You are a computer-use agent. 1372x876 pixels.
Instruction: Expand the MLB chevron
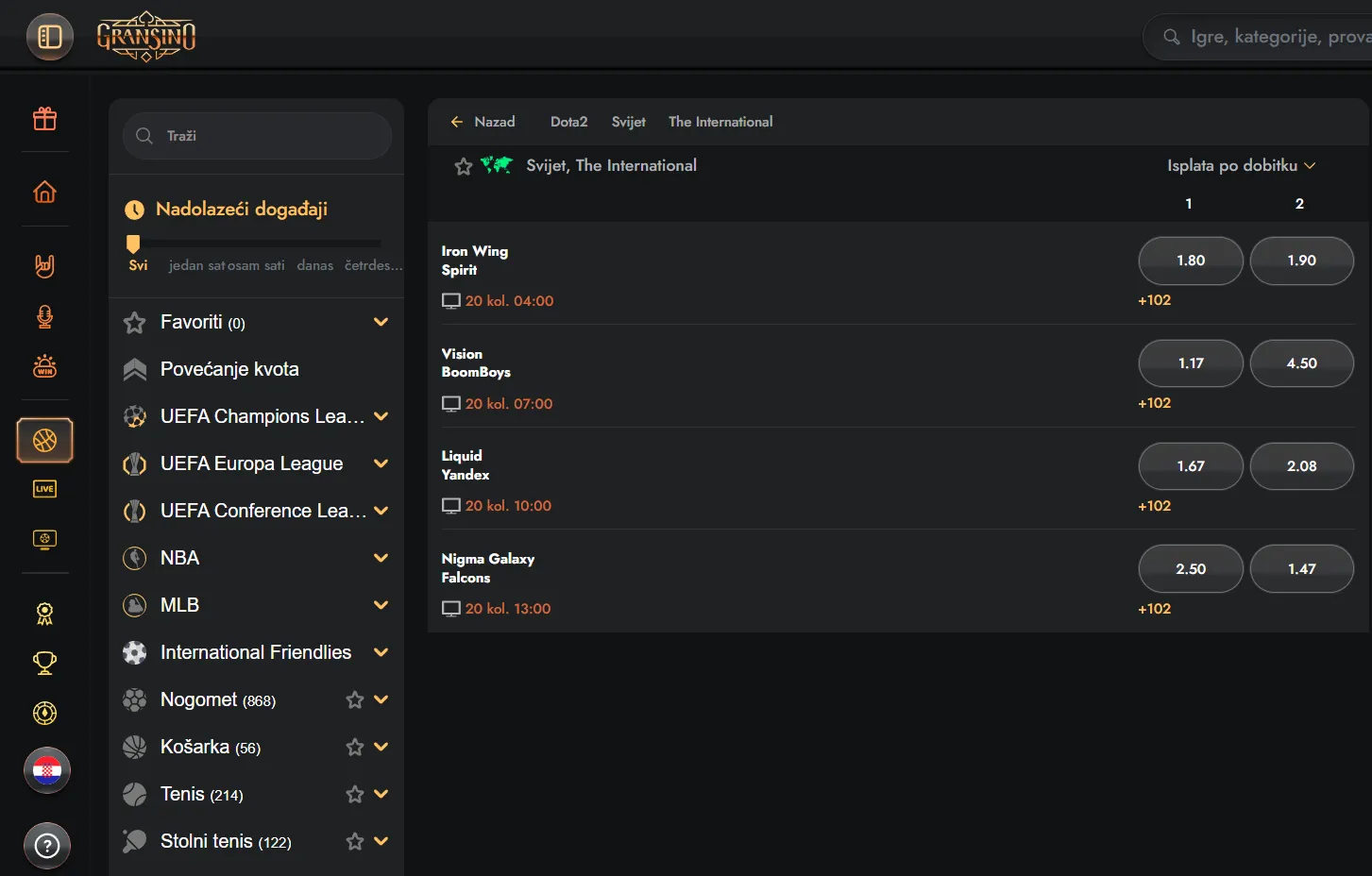[381, 605]
